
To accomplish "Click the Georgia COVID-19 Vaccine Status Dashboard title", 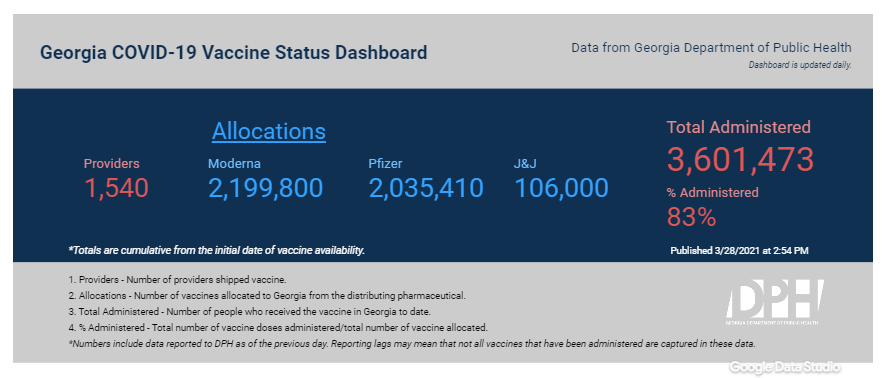I will pos(233,53).
